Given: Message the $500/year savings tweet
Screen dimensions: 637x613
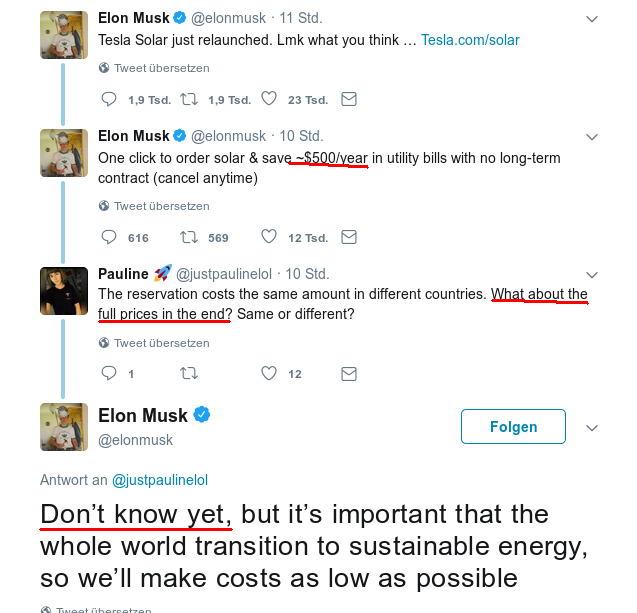Looking at the screenshot, I should click(x=349, y=237).
